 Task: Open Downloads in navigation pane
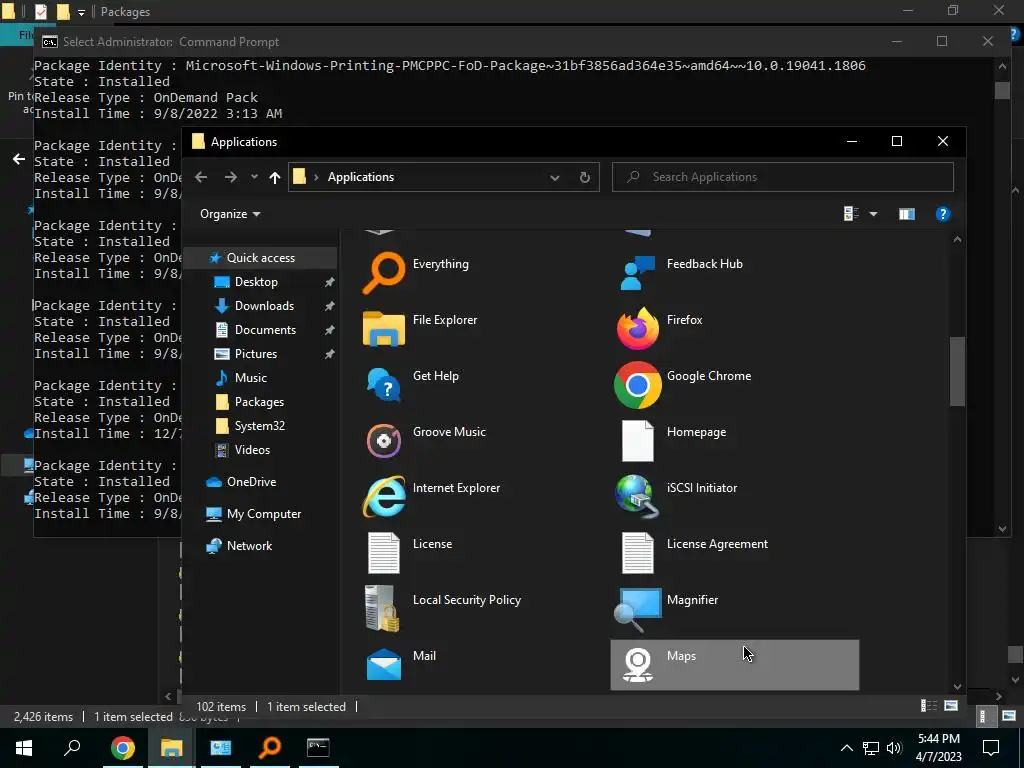[264, 306]
